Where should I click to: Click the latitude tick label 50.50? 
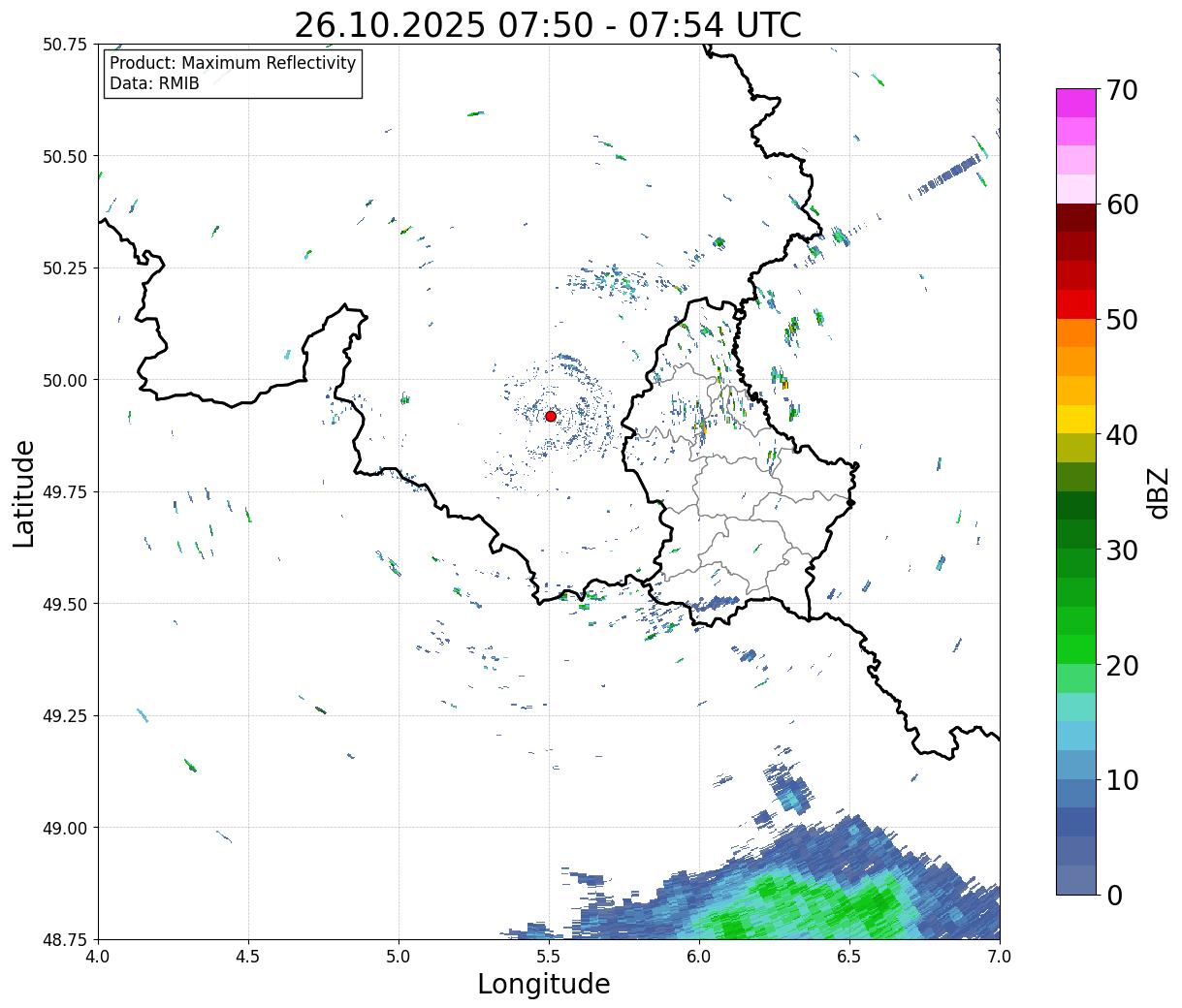point(65,156)
